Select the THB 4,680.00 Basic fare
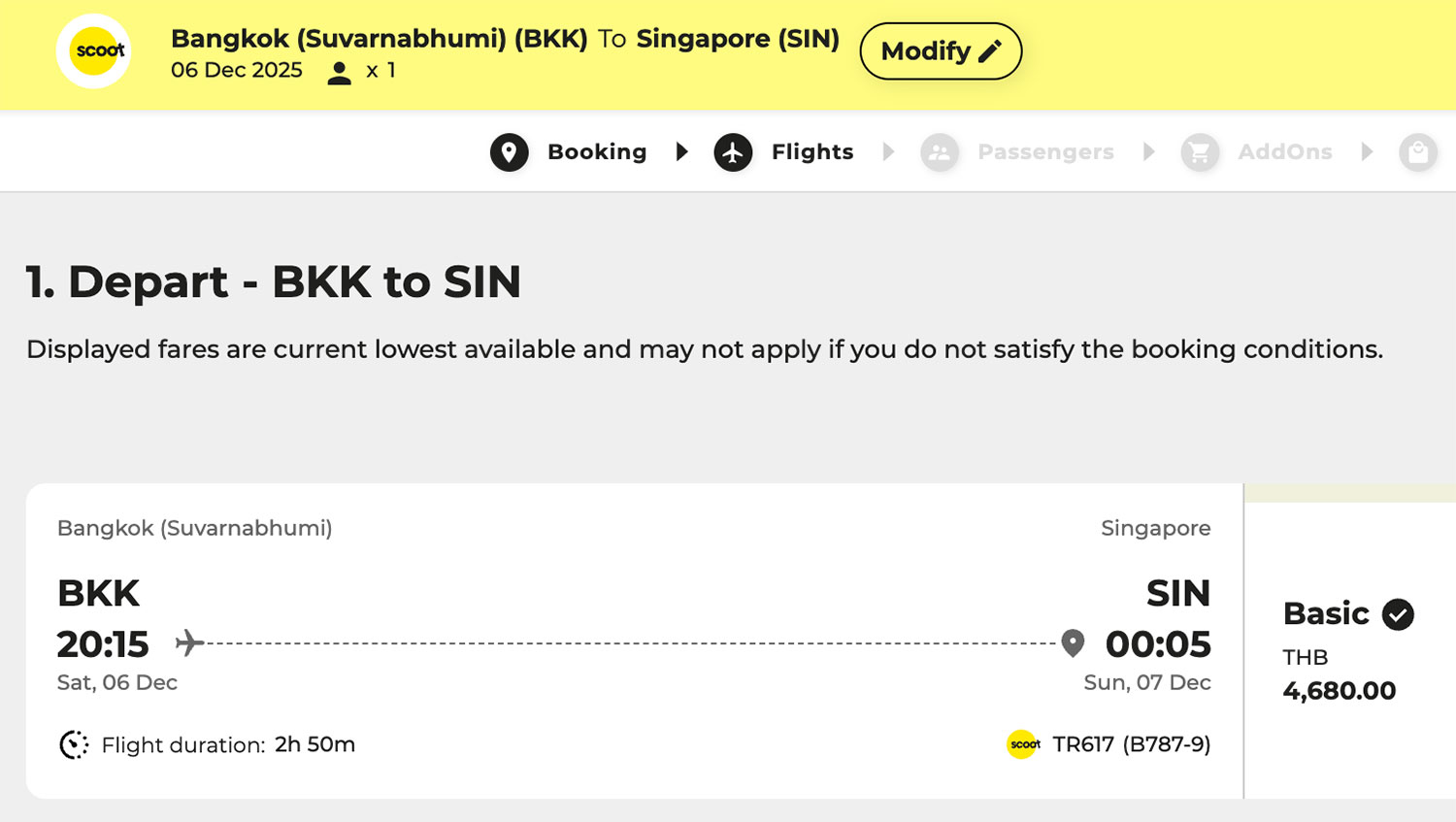 click(x=1339, y=690)
